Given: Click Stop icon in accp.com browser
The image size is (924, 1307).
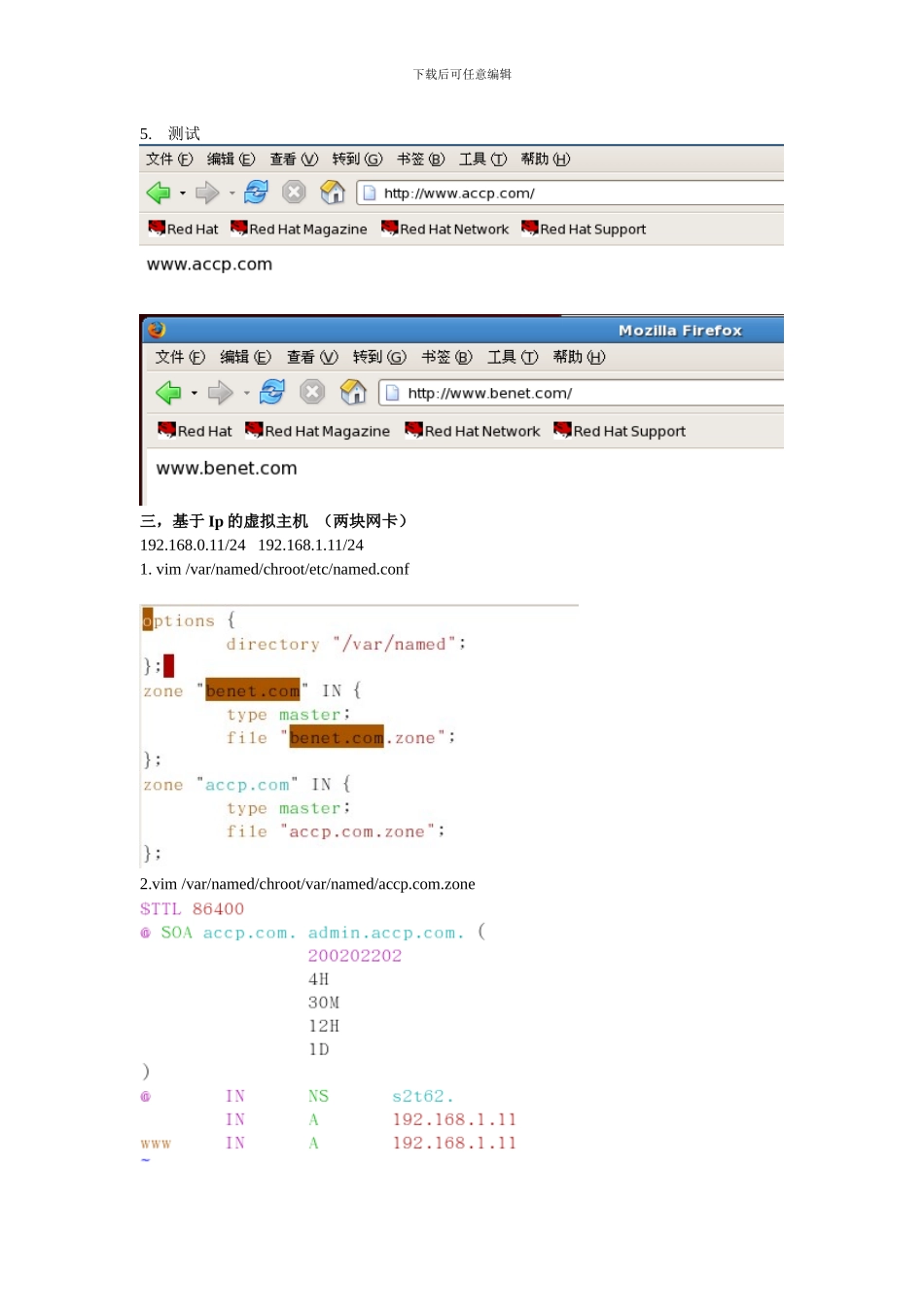Looking at the screenshot, I should coord(294,193).
